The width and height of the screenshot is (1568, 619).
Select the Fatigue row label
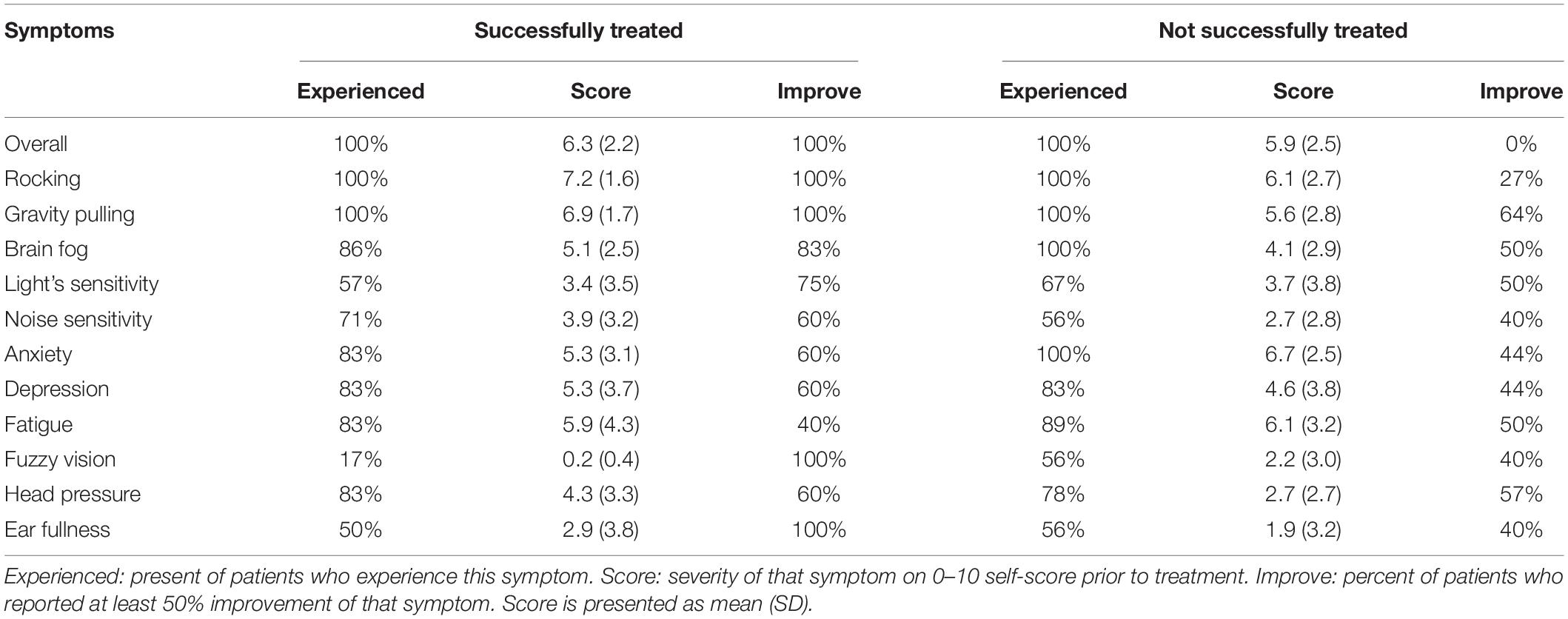pyautogui.click(x=38, y=425)
